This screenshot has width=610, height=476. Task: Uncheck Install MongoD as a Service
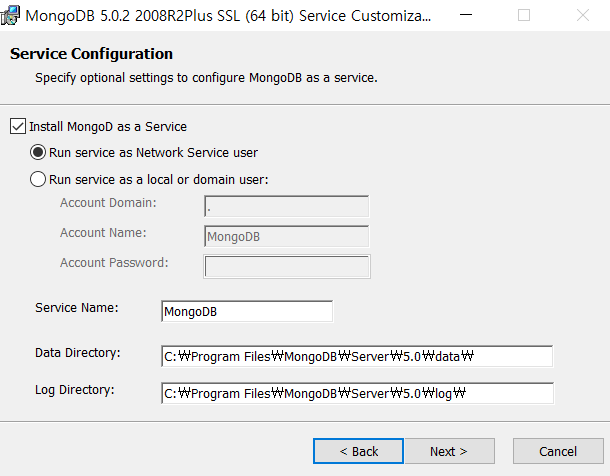click(18, 127)
